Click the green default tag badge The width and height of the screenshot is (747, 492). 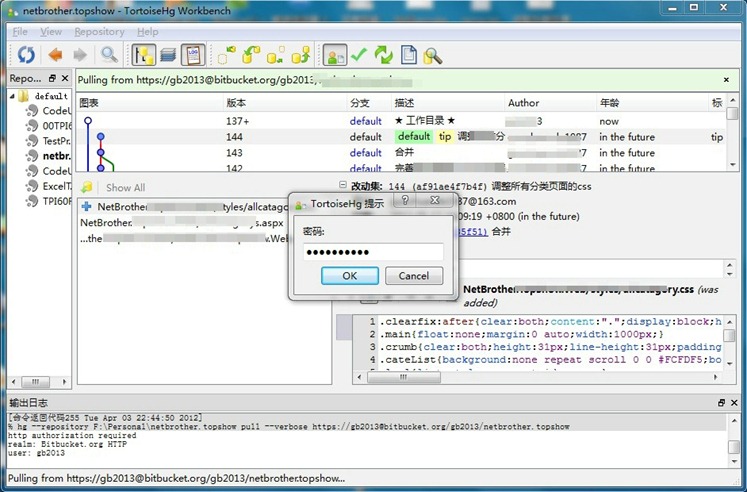pos(414,137)
